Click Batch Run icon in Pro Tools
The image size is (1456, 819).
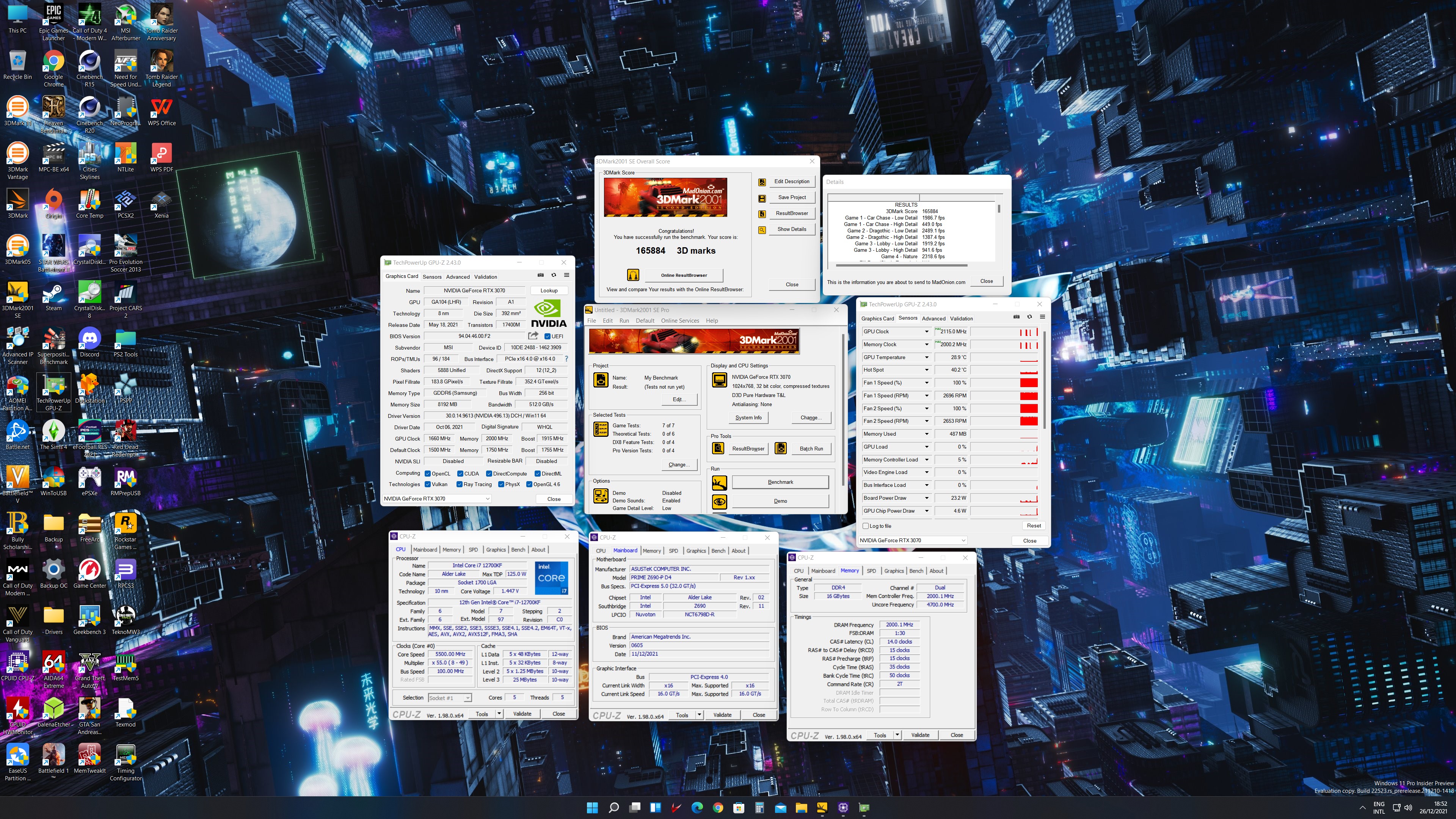coord(781,449)
